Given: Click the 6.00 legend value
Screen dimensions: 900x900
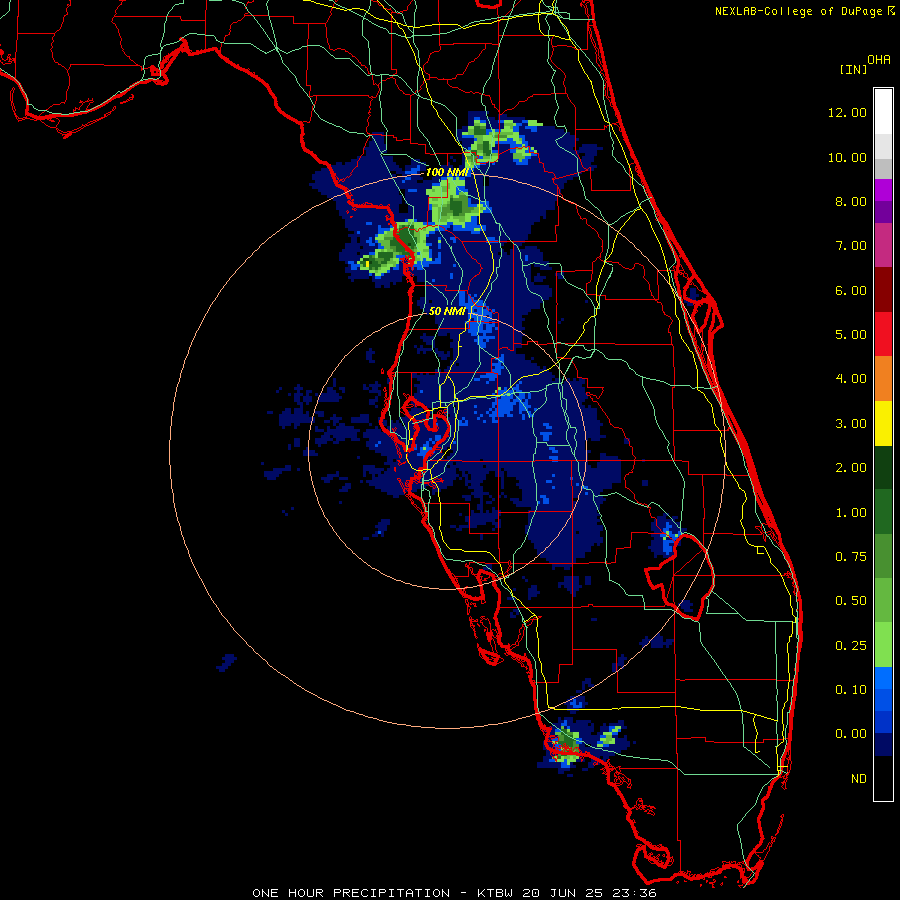Looking at the screenshot, I should point(851,290).
